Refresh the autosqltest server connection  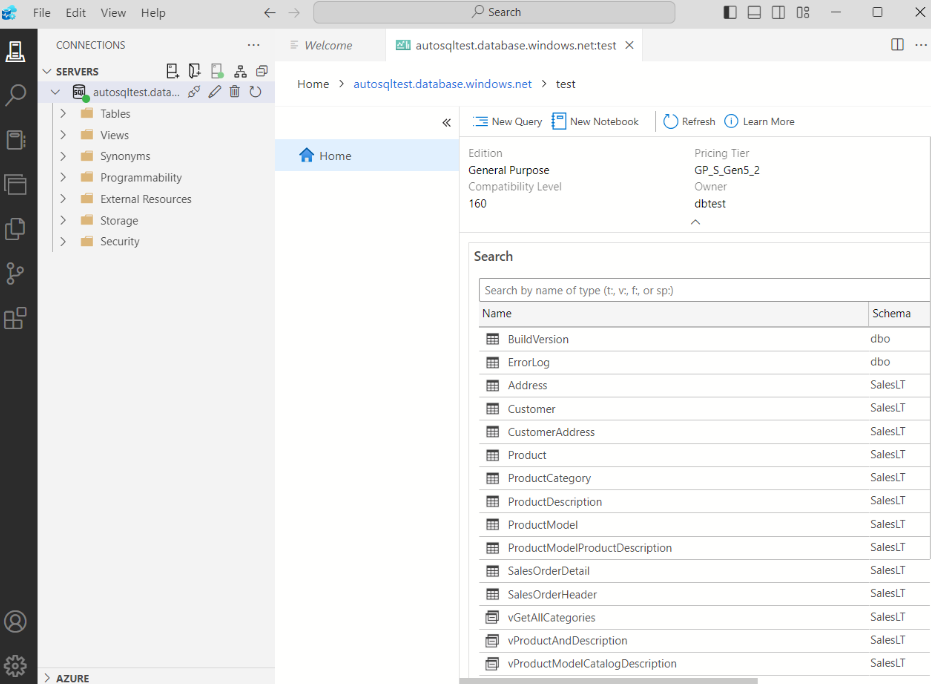[x=257, y=91]
